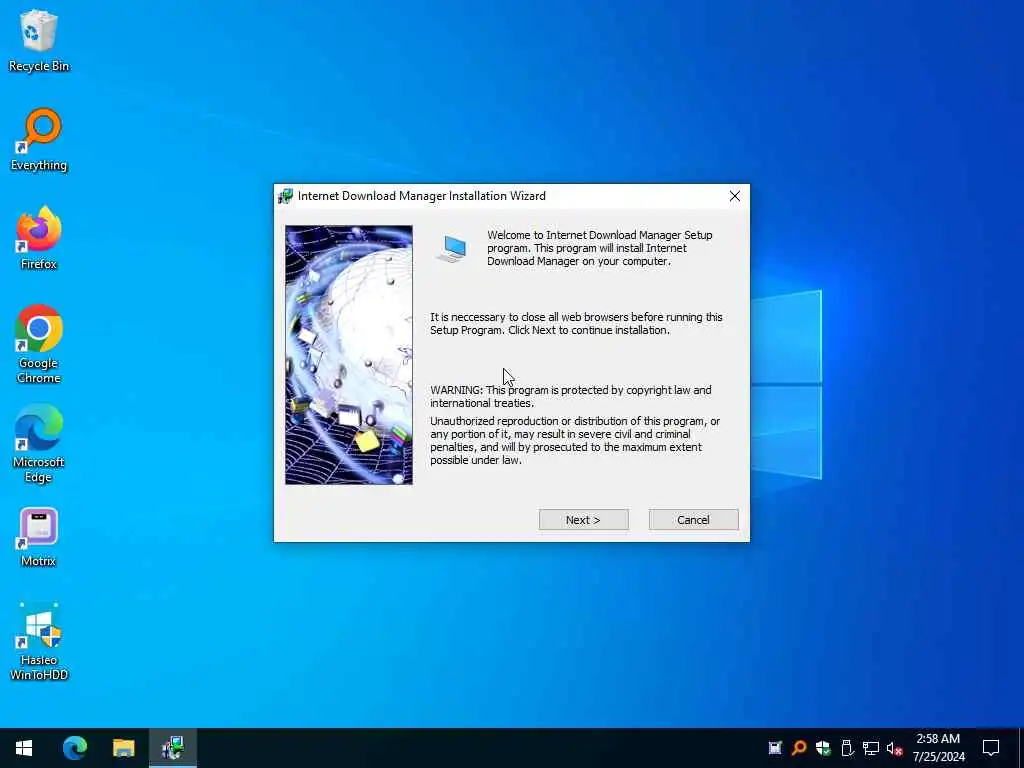Click the muted volume tray icon
Image resolution: width=1024 pixels, height=768 pixels.
(x=894, y=748)
